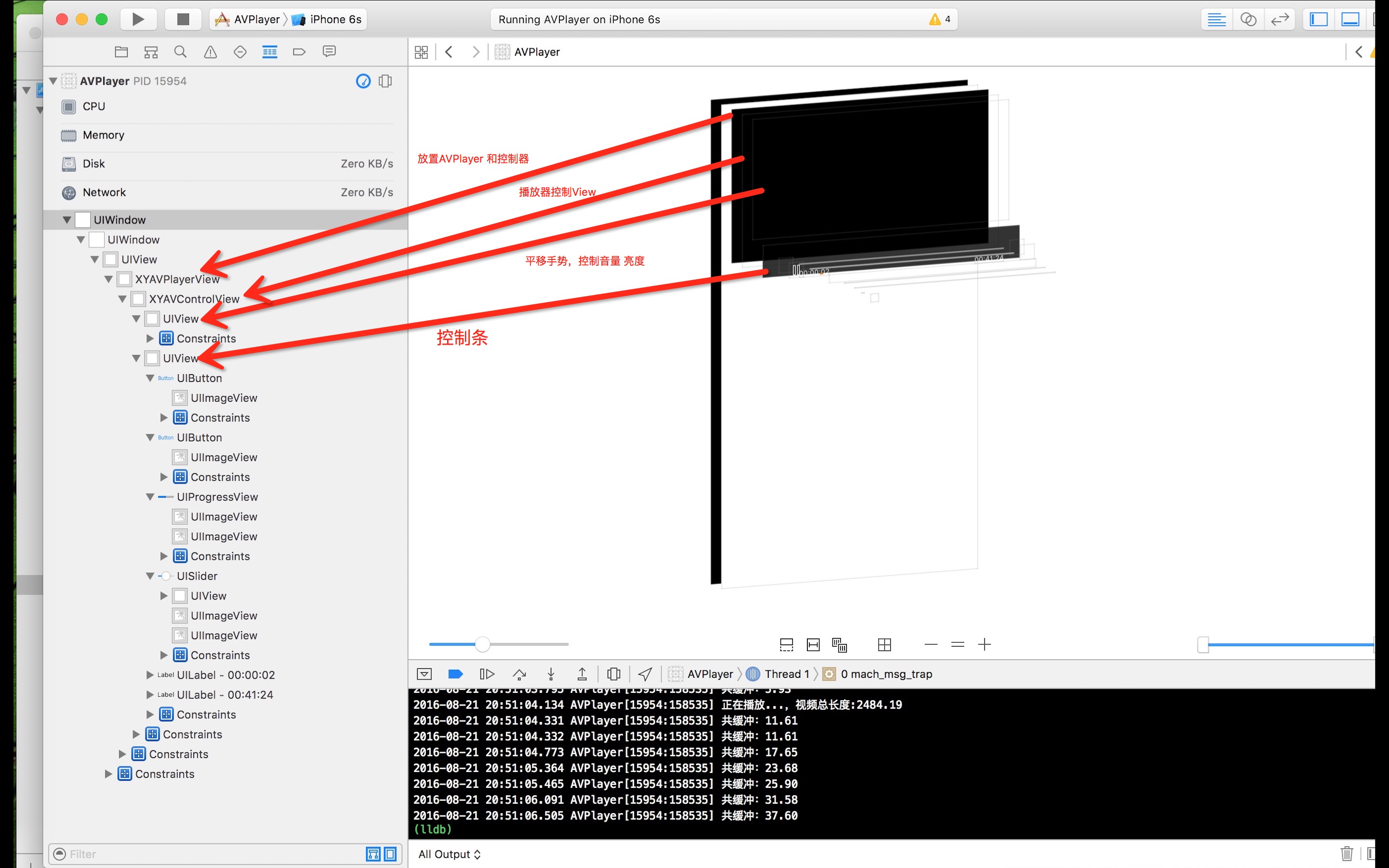Select the Memory gauge row
The width and height of the screenshot is (1389, 868).
click(x=227, y=135)
